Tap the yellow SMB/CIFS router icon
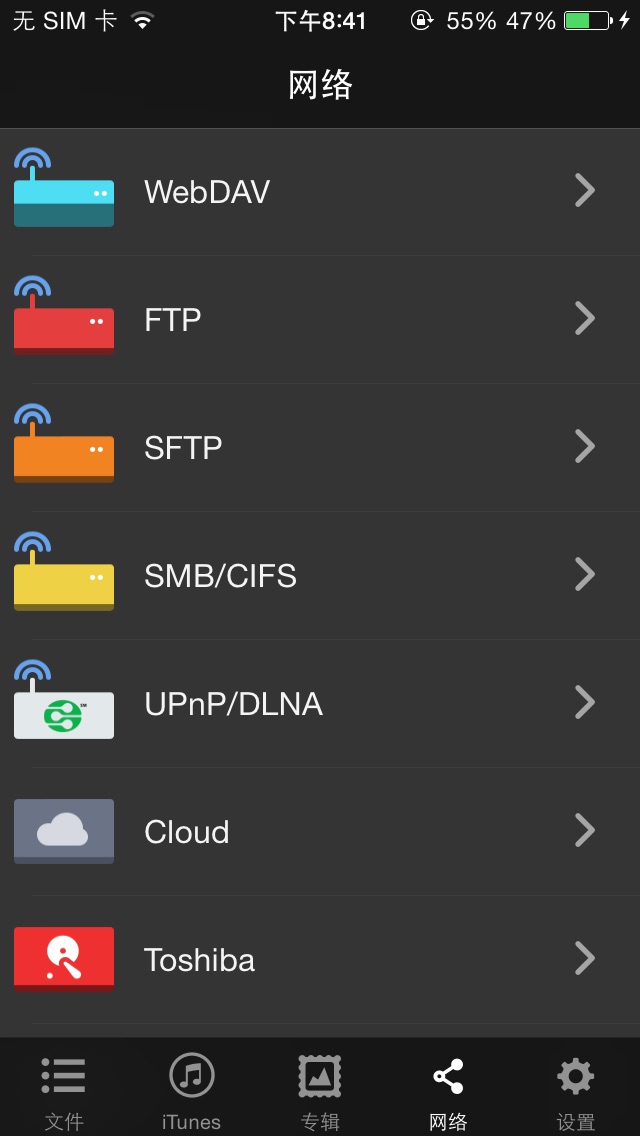 63,576
